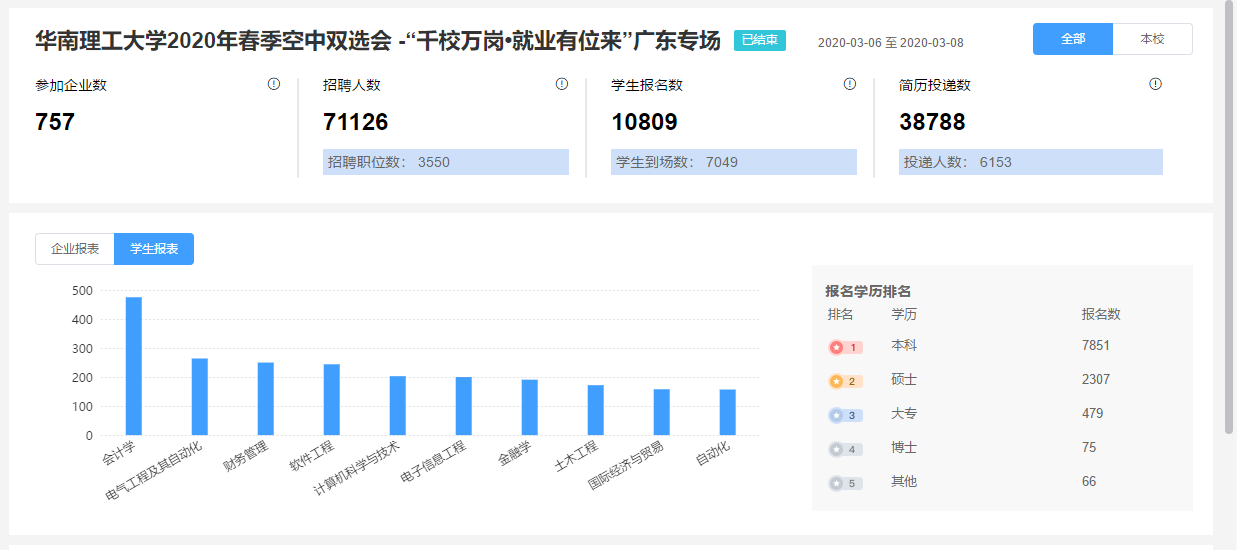Click the 71126 recruitment count value

pos(356,122)
